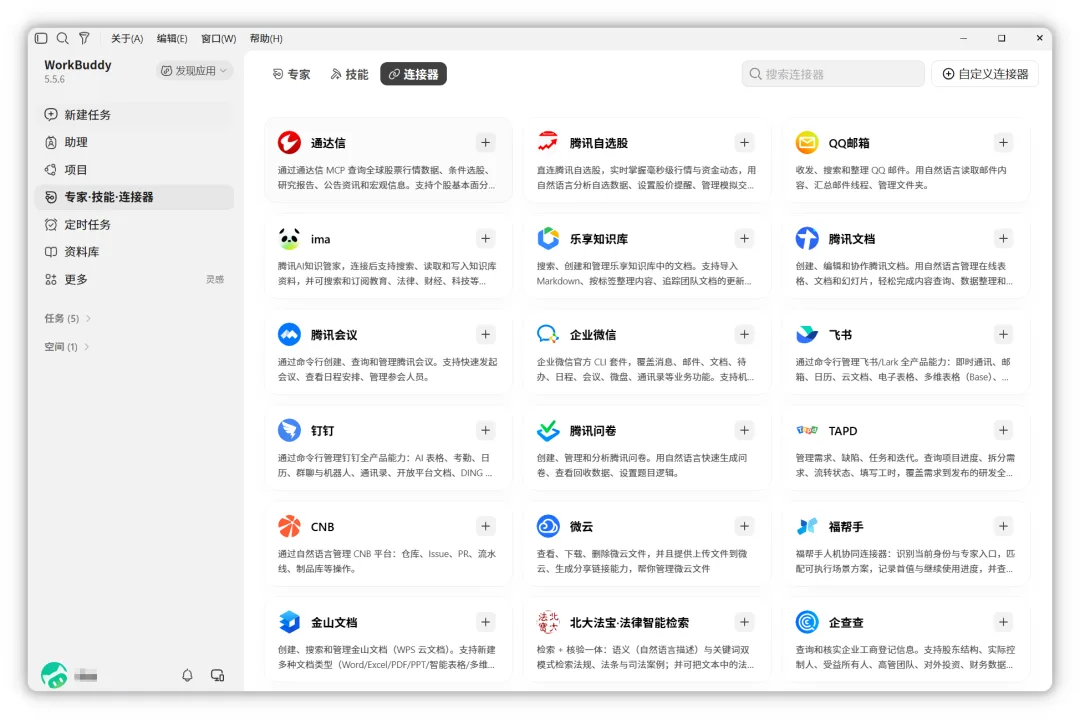The width and height of the screenshot is (1080, 719).
Task: Open the 帮助(H) menu
Action: (266, 39)
